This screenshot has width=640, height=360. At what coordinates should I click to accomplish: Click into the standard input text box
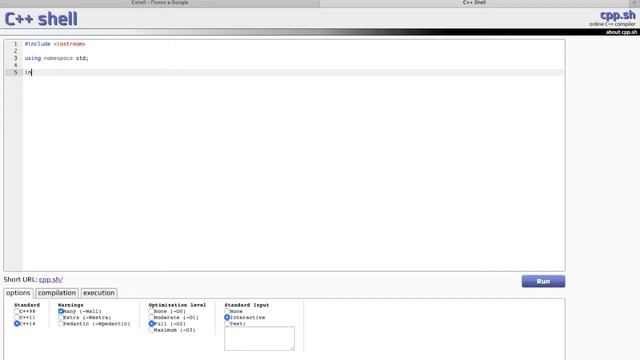coord(259,338)
